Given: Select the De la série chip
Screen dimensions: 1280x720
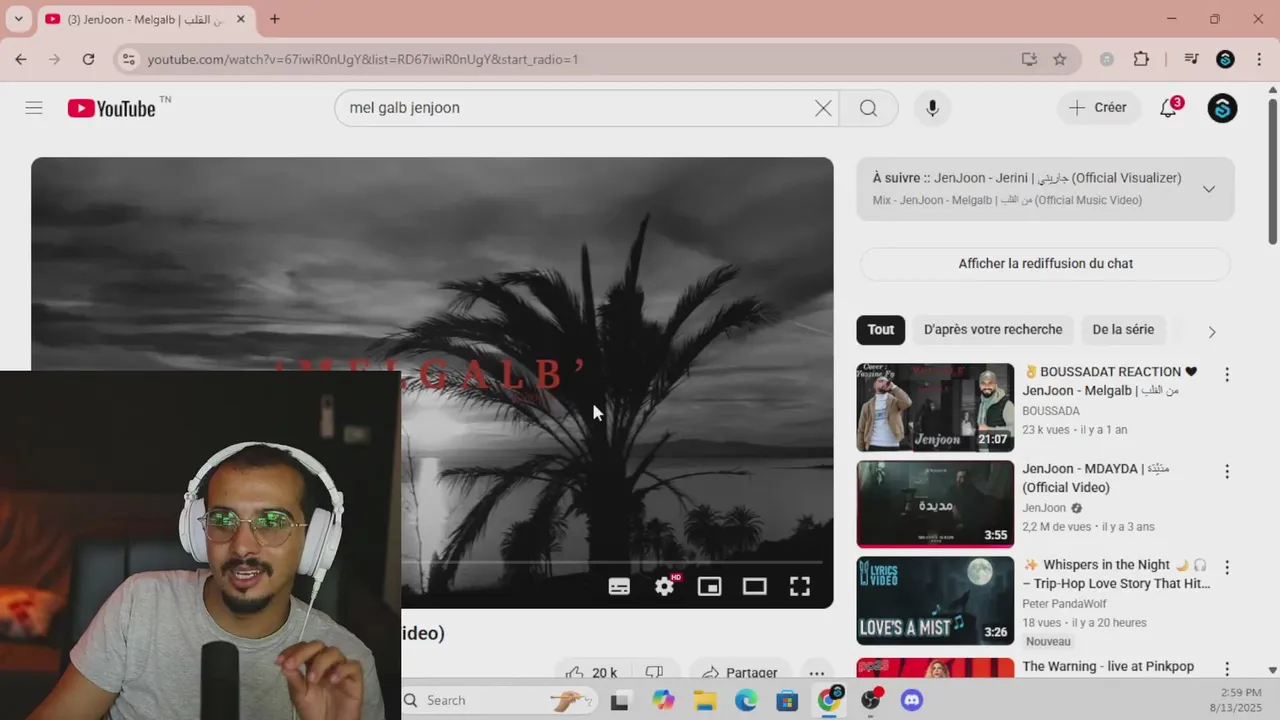Looking at the screenshot, I should (x=1123, y=330).
